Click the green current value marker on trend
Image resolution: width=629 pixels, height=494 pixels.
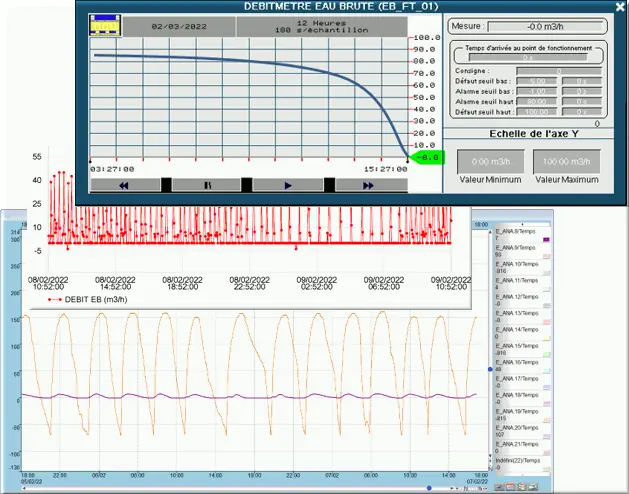point(428,157)
